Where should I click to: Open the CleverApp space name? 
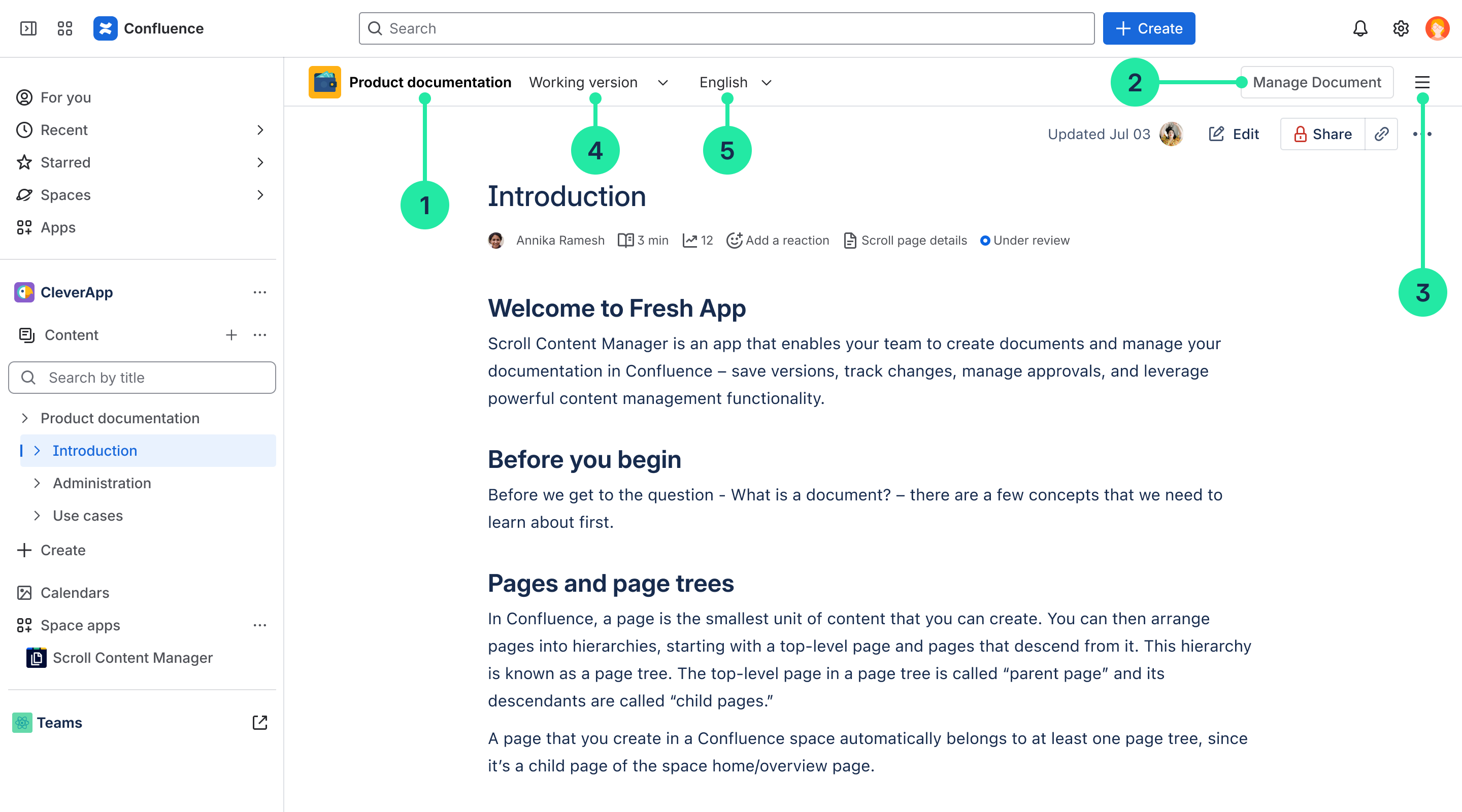[x=77, y=292]
